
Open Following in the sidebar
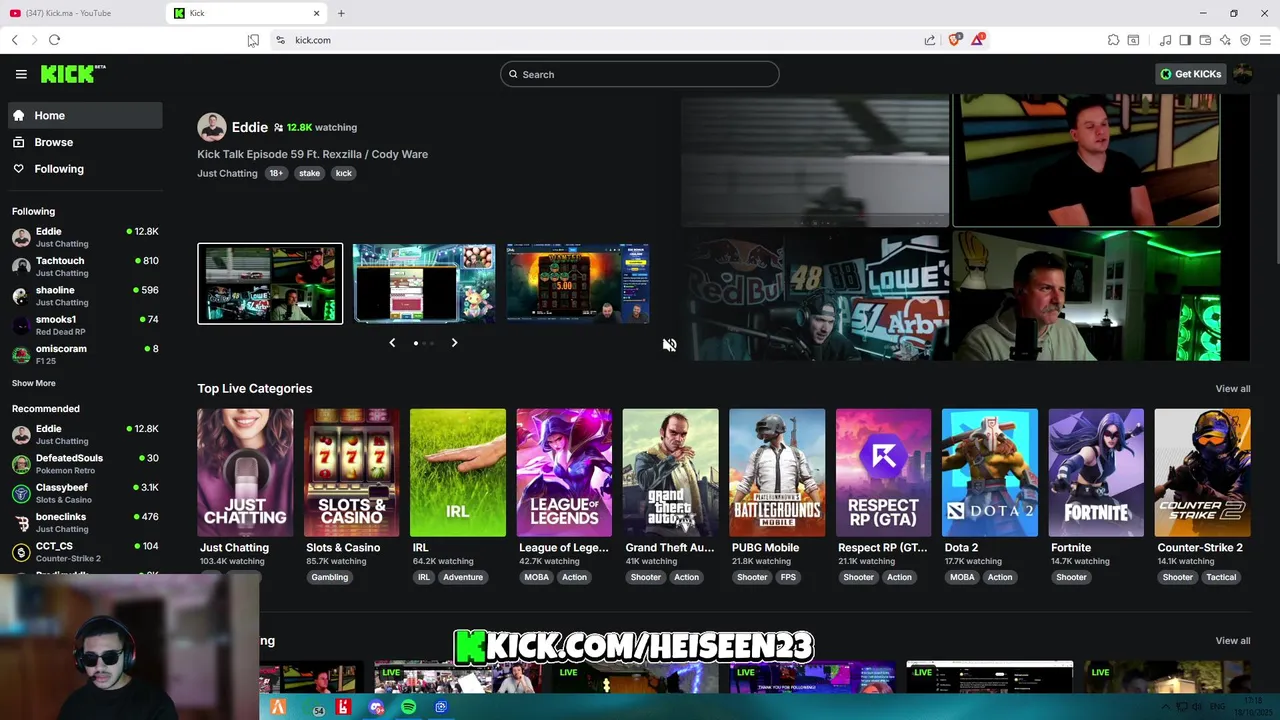[x=85, y=169]
